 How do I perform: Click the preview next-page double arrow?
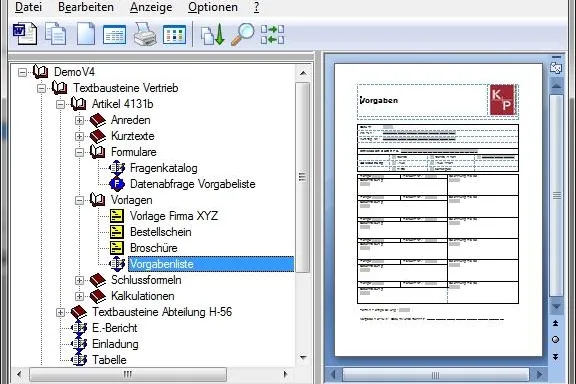pos(555,357)
